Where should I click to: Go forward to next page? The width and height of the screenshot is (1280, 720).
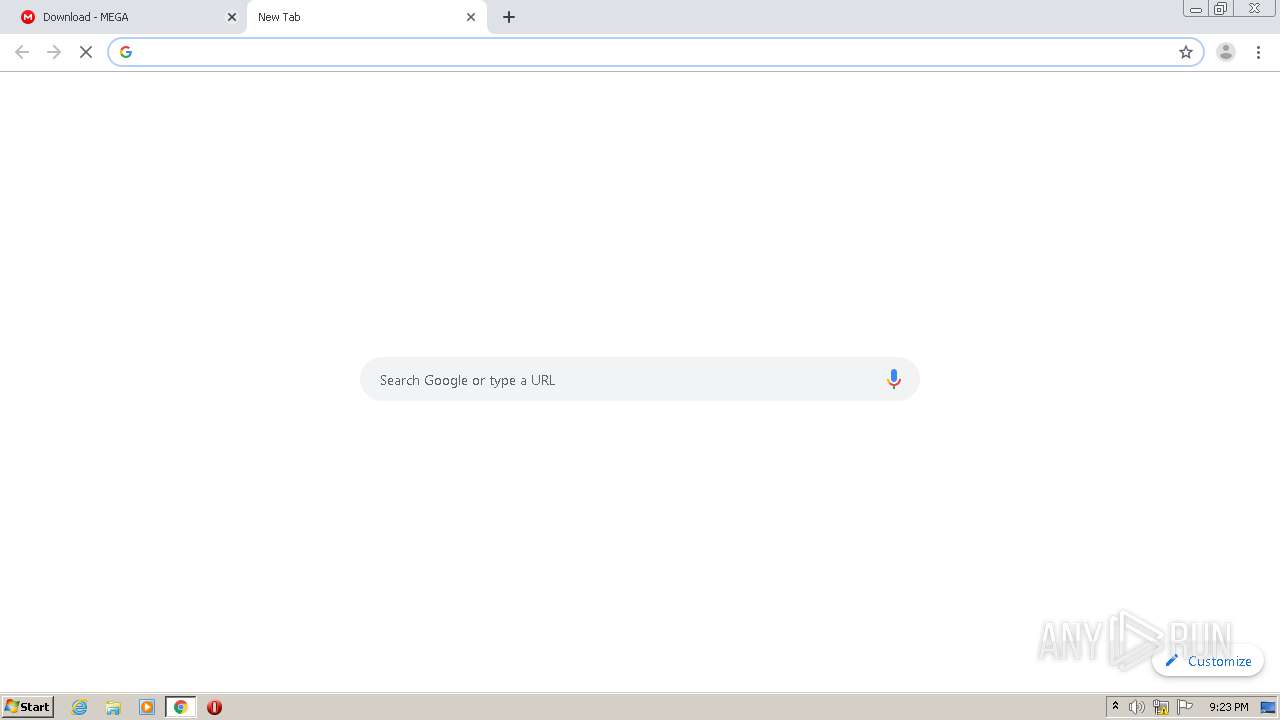(54, 52)
